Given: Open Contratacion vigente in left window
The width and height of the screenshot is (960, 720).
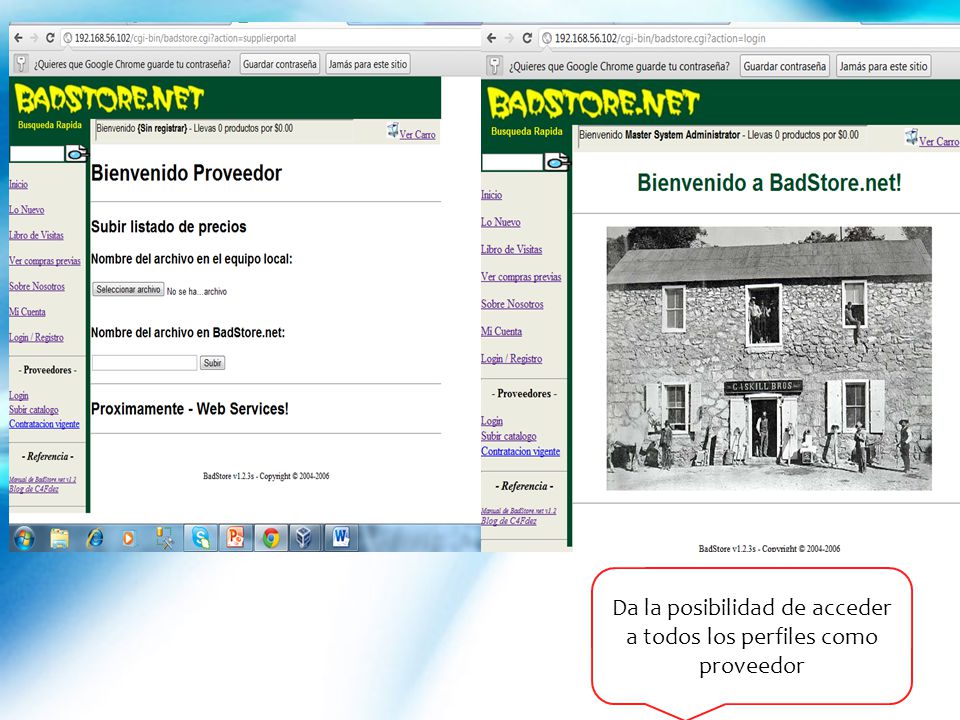Looking at the screenshot, I should point(44,424).
